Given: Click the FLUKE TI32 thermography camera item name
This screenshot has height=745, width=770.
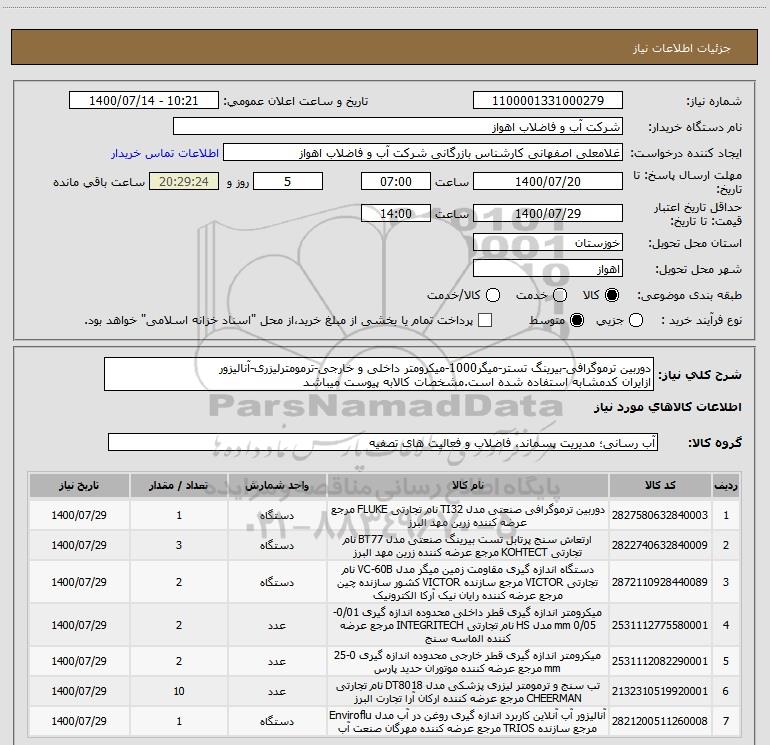Looking at the screenshot, I should tap(468, 516).
